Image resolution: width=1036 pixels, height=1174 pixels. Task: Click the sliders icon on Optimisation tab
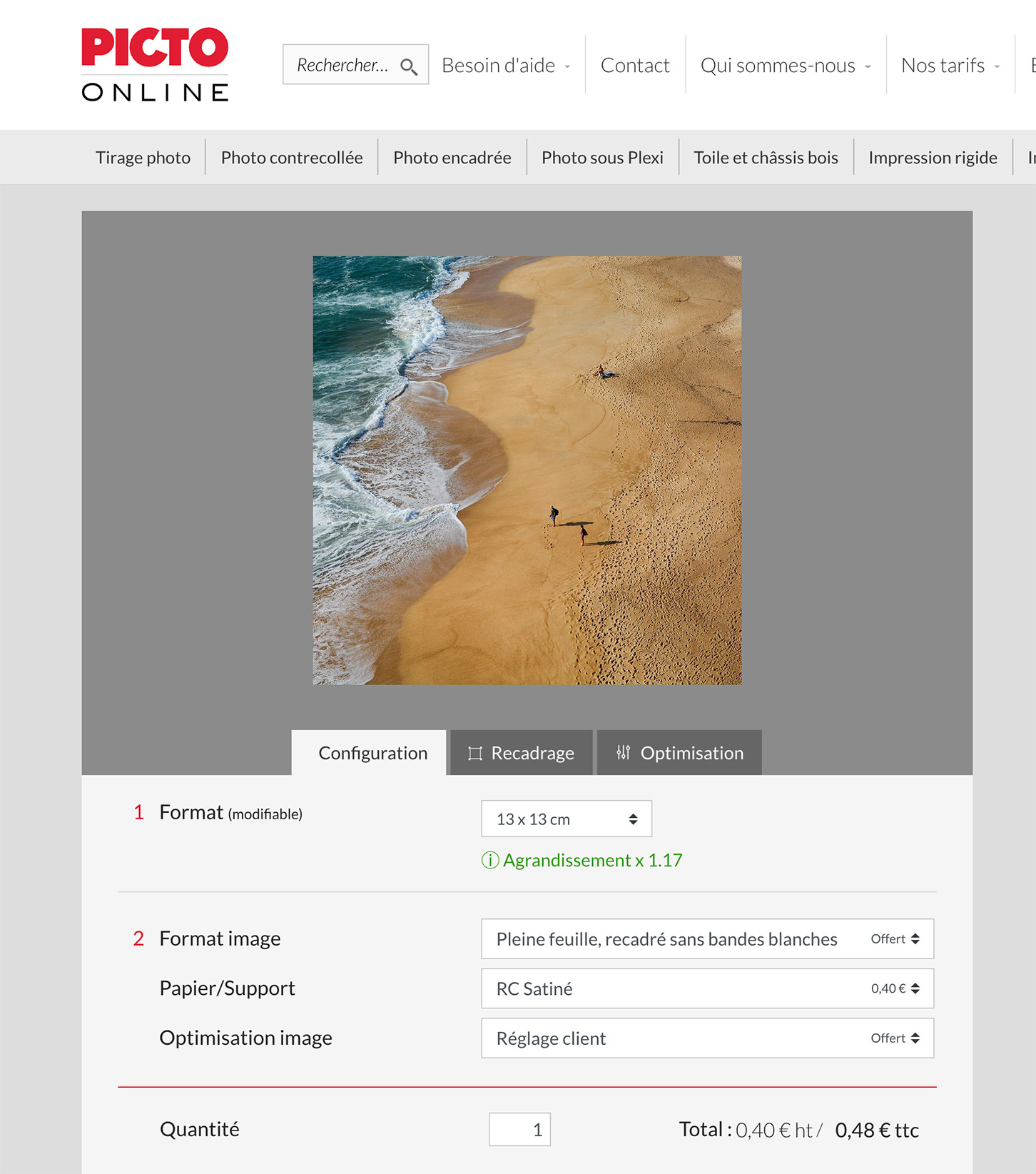coord(623,752)
